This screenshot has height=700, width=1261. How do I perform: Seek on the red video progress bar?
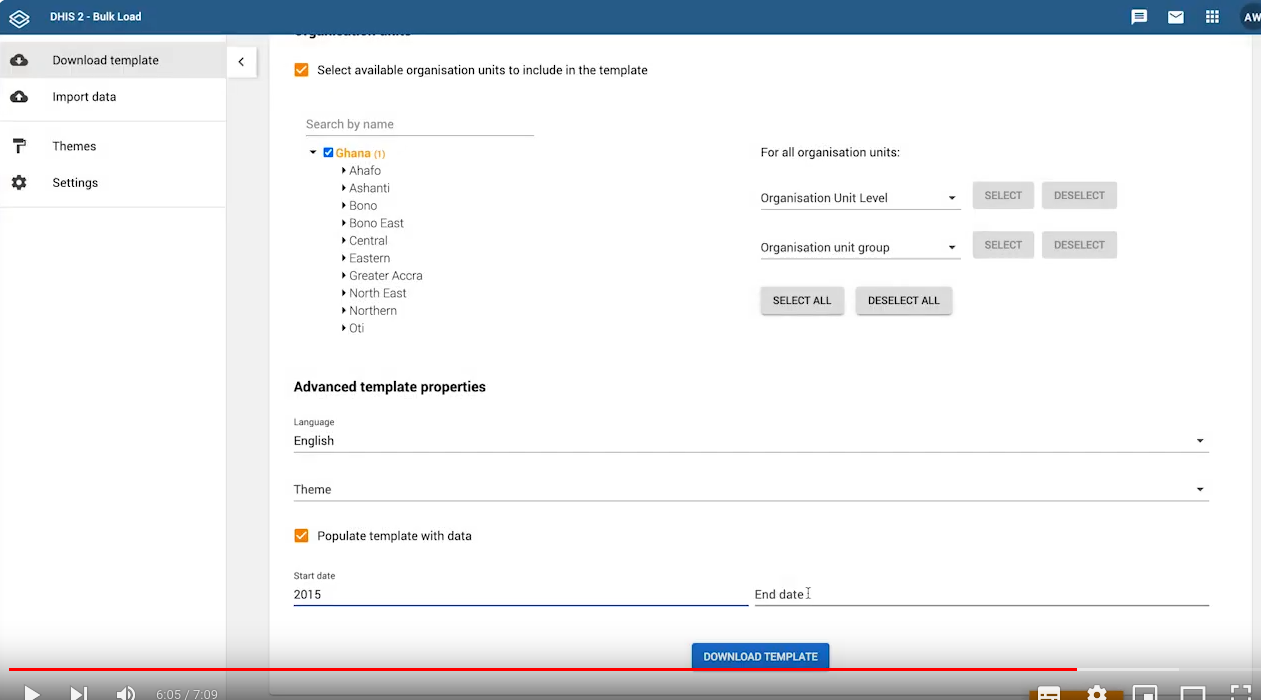(x=540, y=669)
